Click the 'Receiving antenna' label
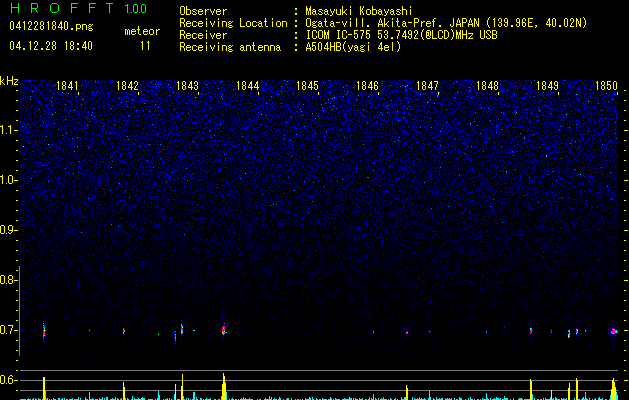 pyautogui.click(x=230, y=47)
